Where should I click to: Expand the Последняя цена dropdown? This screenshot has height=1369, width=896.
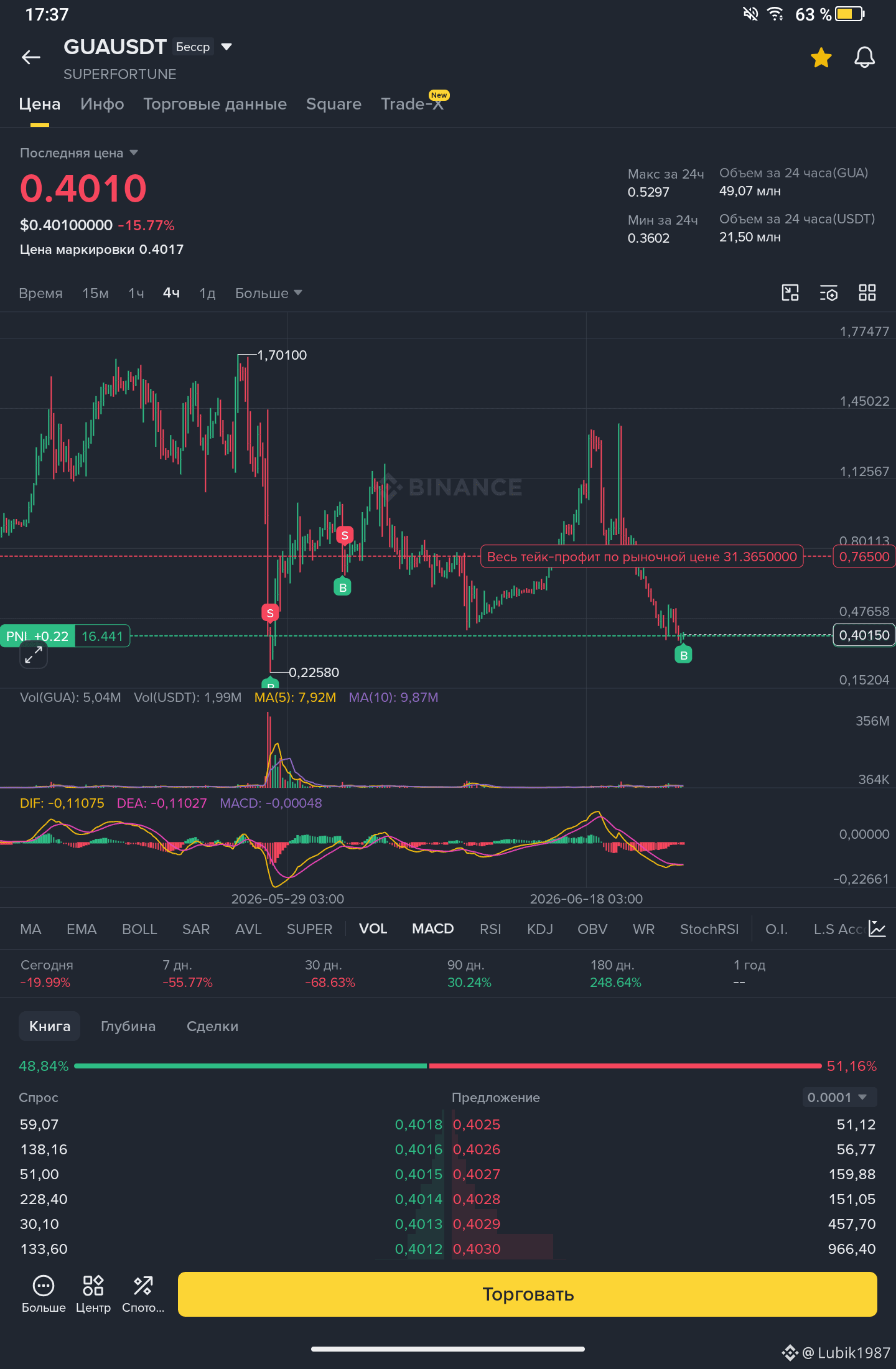point(79,153)
